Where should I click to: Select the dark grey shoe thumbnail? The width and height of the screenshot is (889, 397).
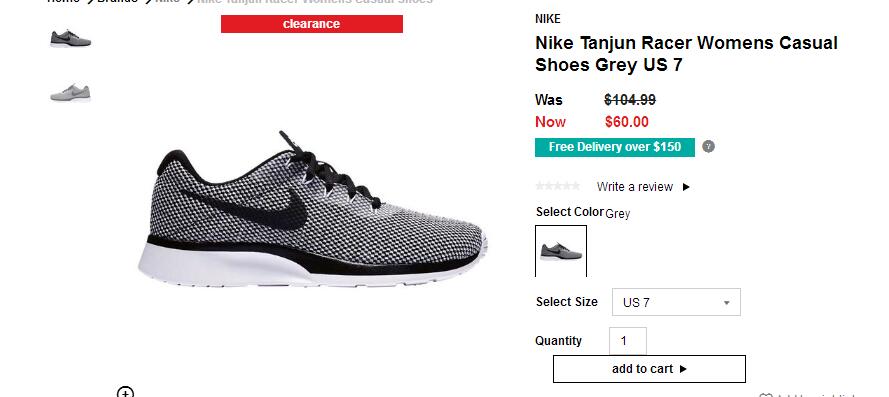70,39
